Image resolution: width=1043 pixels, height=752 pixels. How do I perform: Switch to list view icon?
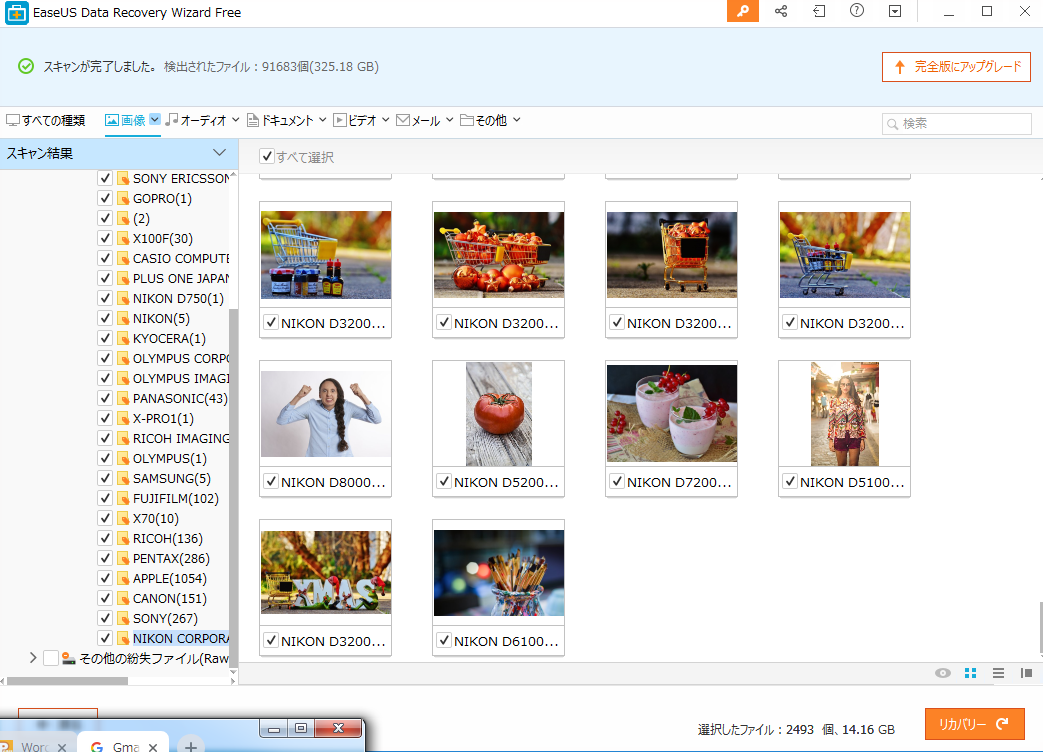pyautogui.click(x=998, y=673)
